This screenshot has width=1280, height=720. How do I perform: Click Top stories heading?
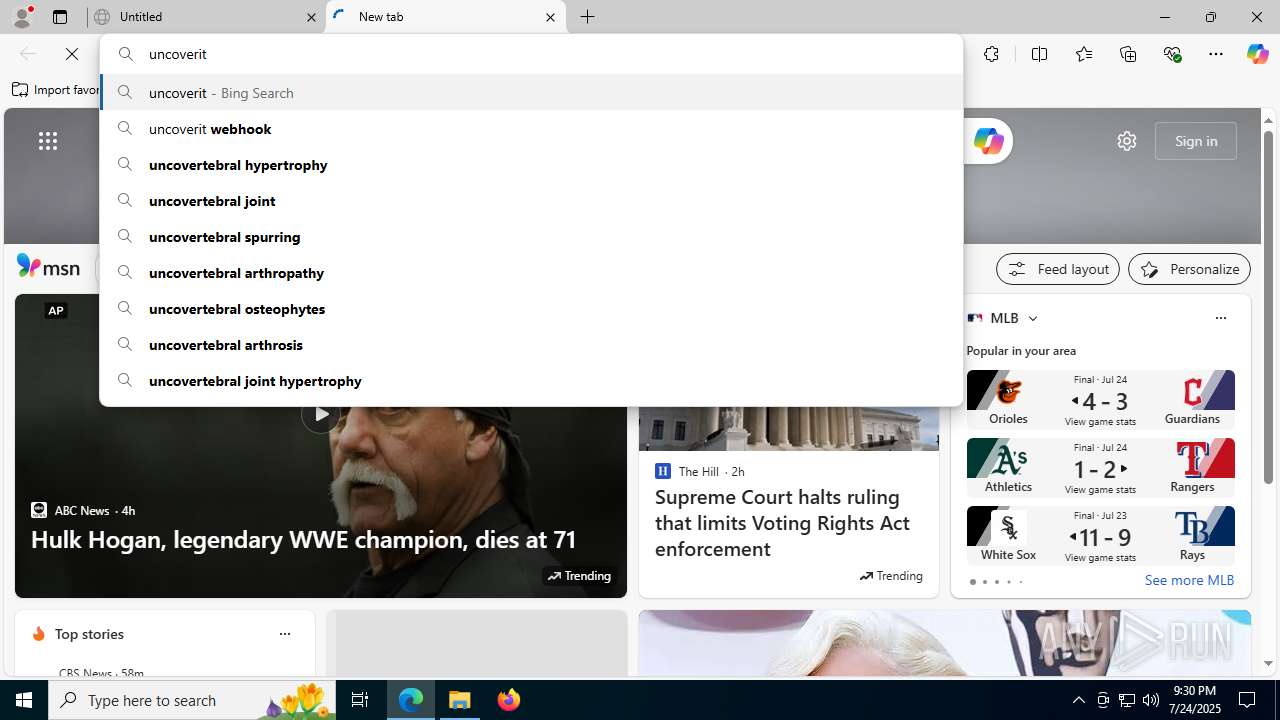coord(89,634)
